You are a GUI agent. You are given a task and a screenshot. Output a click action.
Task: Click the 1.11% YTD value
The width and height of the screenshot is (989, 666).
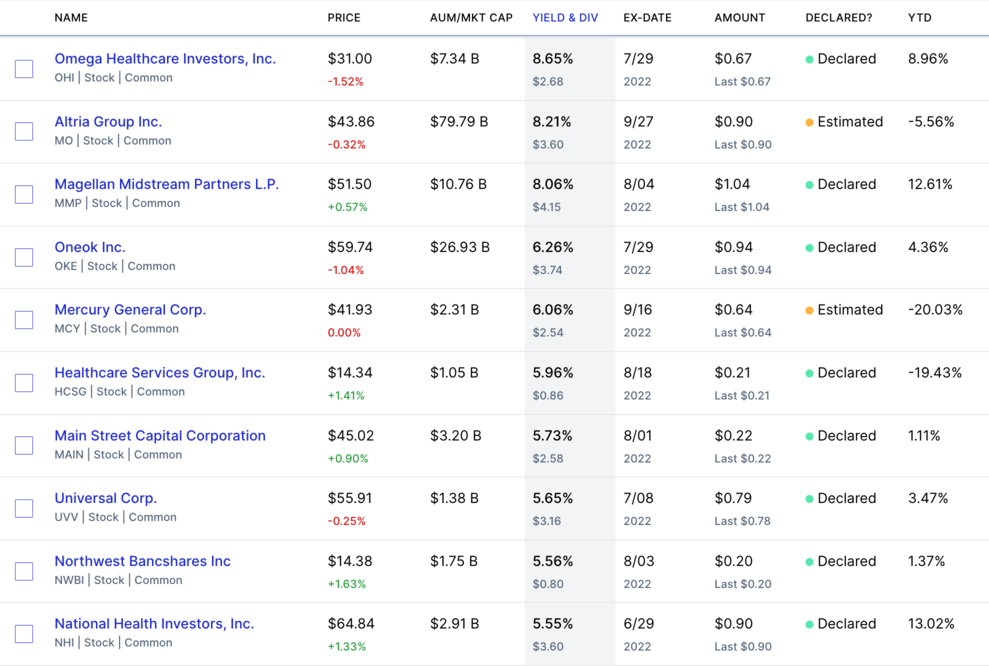pyautogui.click(x=924, y=436)
